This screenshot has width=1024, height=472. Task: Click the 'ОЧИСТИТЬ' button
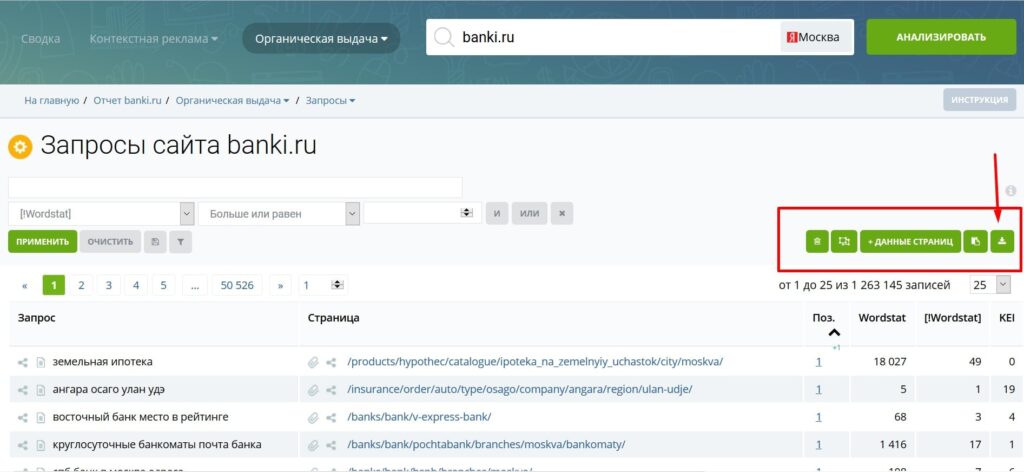pos(110,242)
